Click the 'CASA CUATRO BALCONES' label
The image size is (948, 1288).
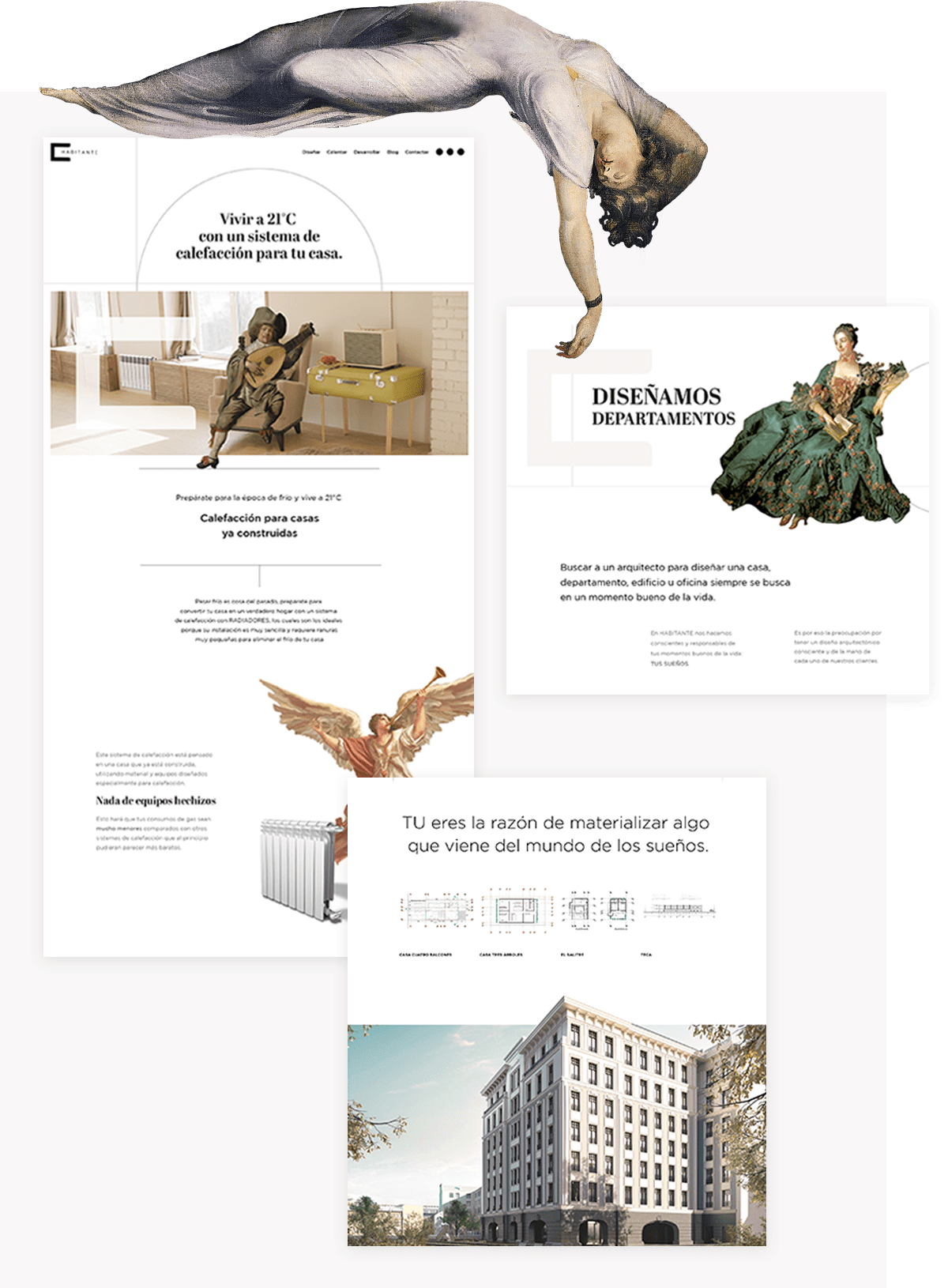click(x=426, y=955)
